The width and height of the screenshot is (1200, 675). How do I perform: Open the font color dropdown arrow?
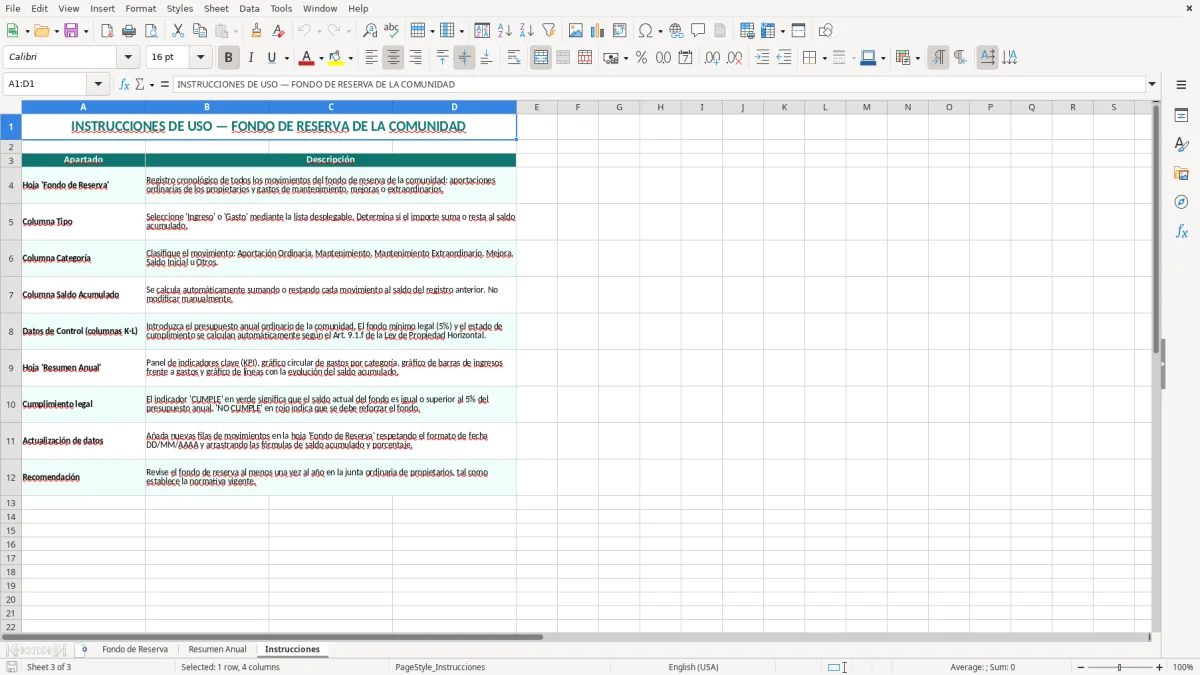click(320, 58)
